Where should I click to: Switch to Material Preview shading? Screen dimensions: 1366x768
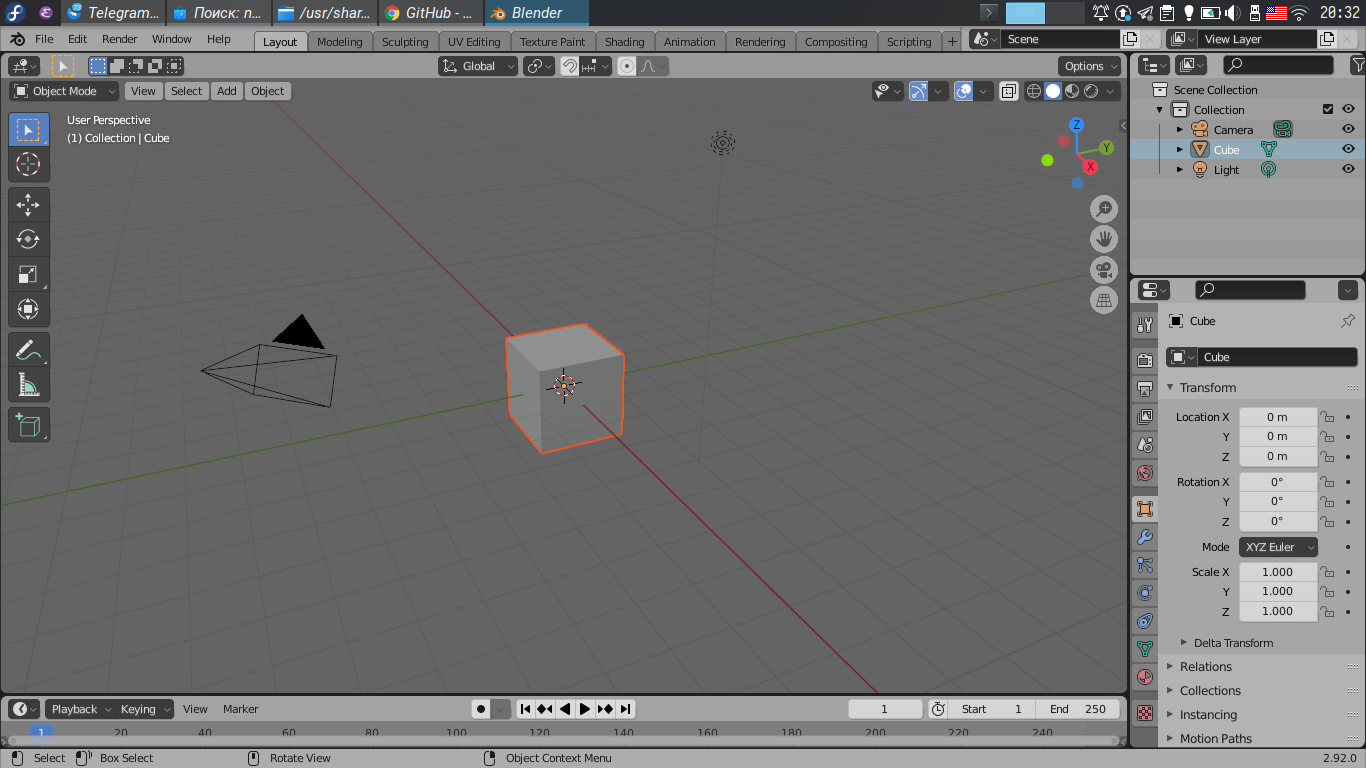tap(1072, 91)
